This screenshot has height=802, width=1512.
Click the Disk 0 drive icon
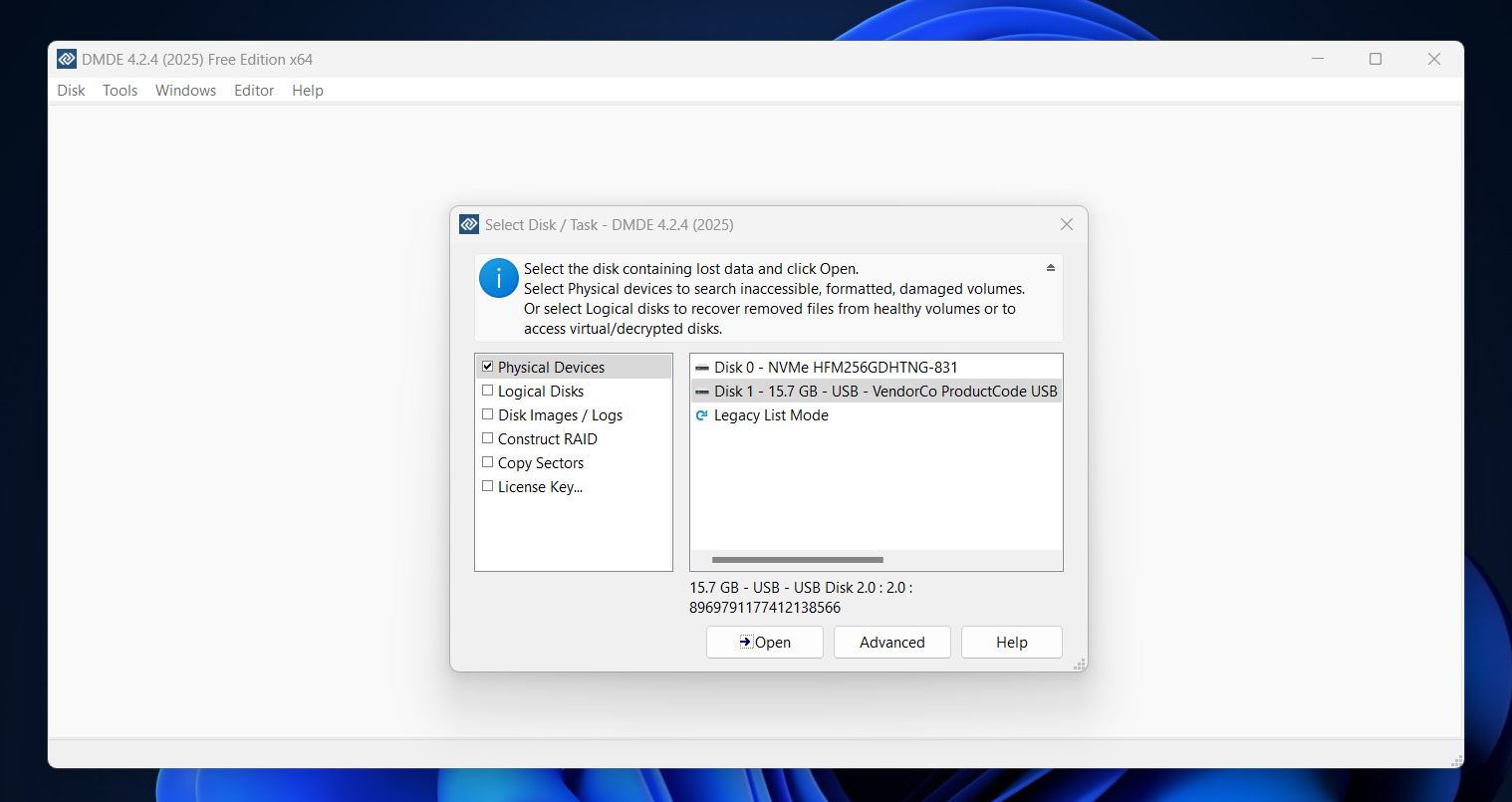pyautogui.click(x=702, y=368)
